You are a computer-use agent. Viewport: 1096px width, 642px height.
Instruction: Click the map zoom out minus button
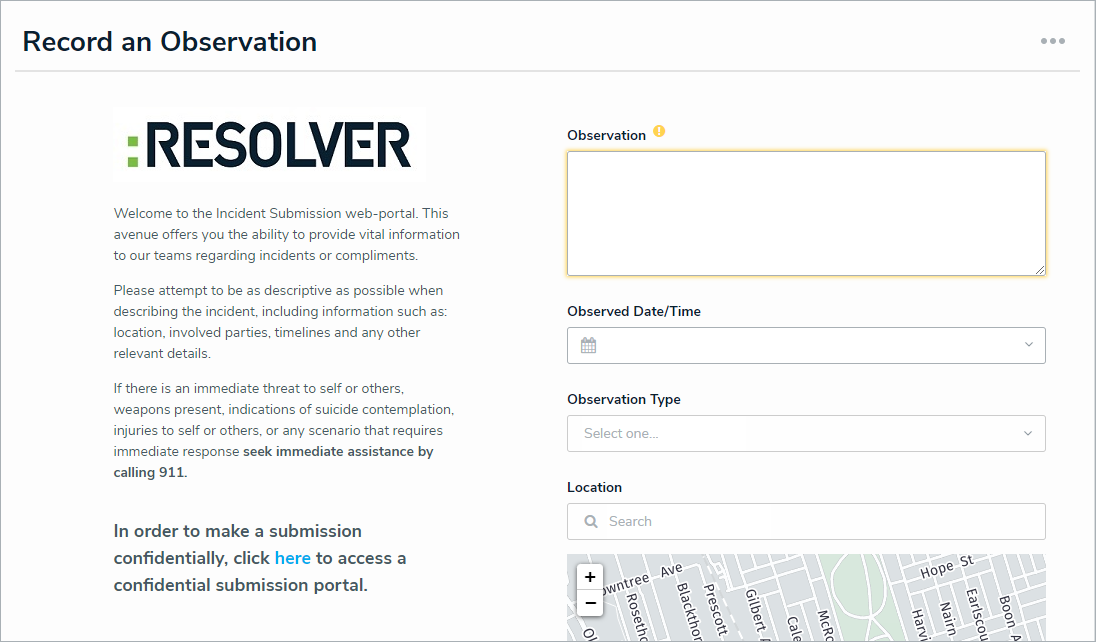(x=590, y=603)
